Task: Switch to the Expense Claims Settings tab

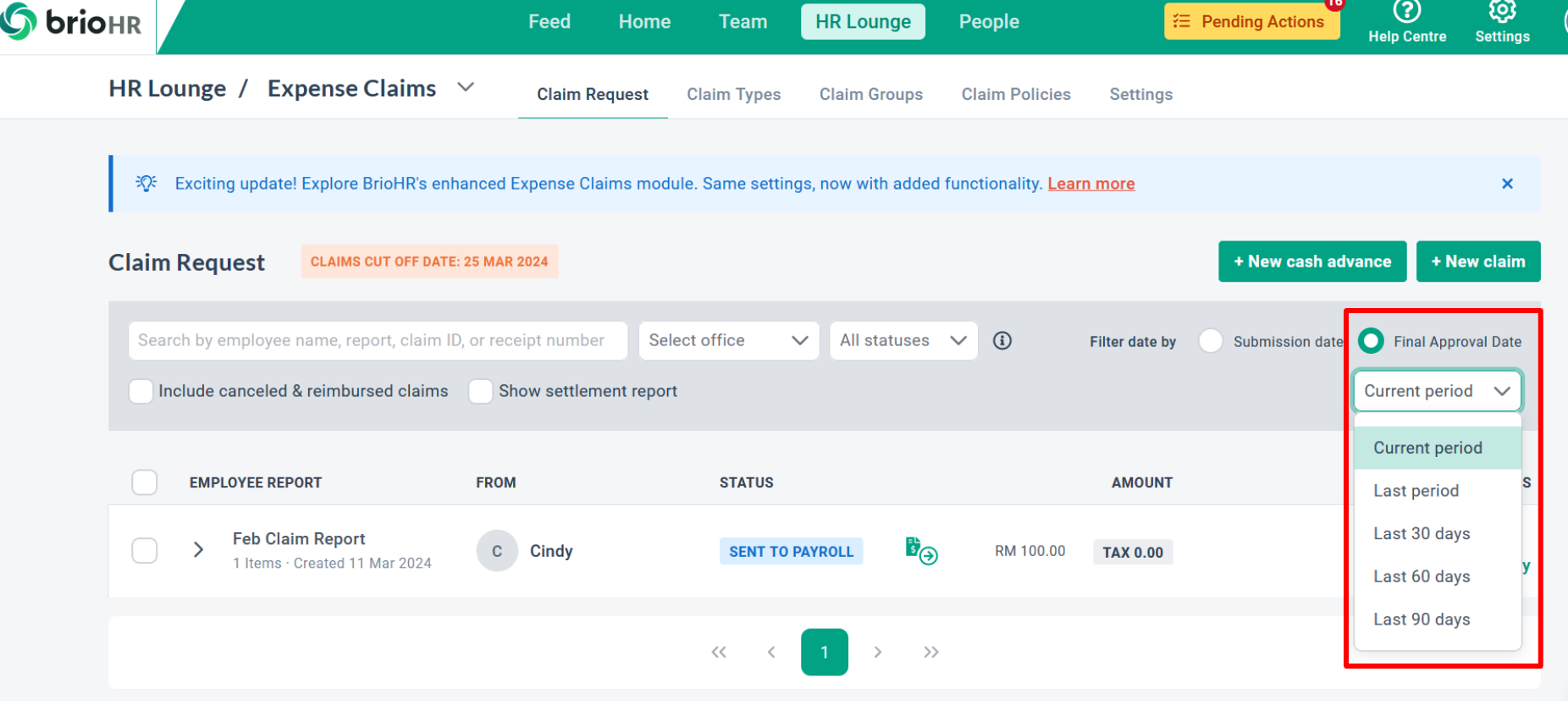Action: 1141,94
